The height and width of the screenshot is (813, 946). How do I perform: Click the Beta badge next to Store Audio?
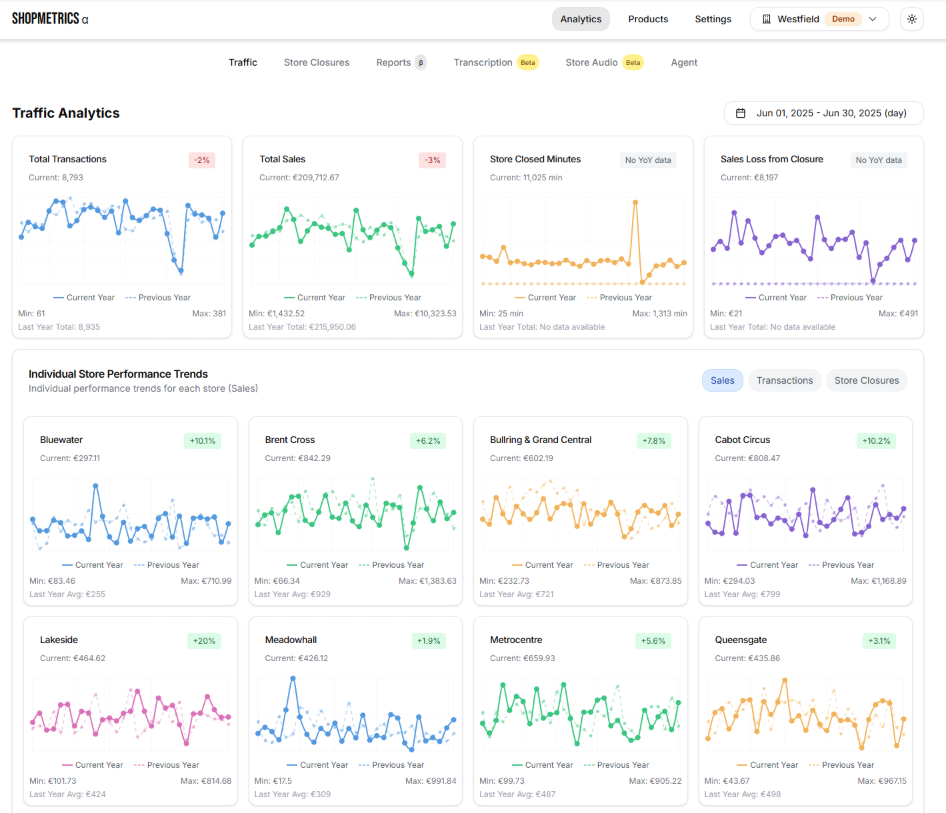pyautogui.click(x=632, y=62)
